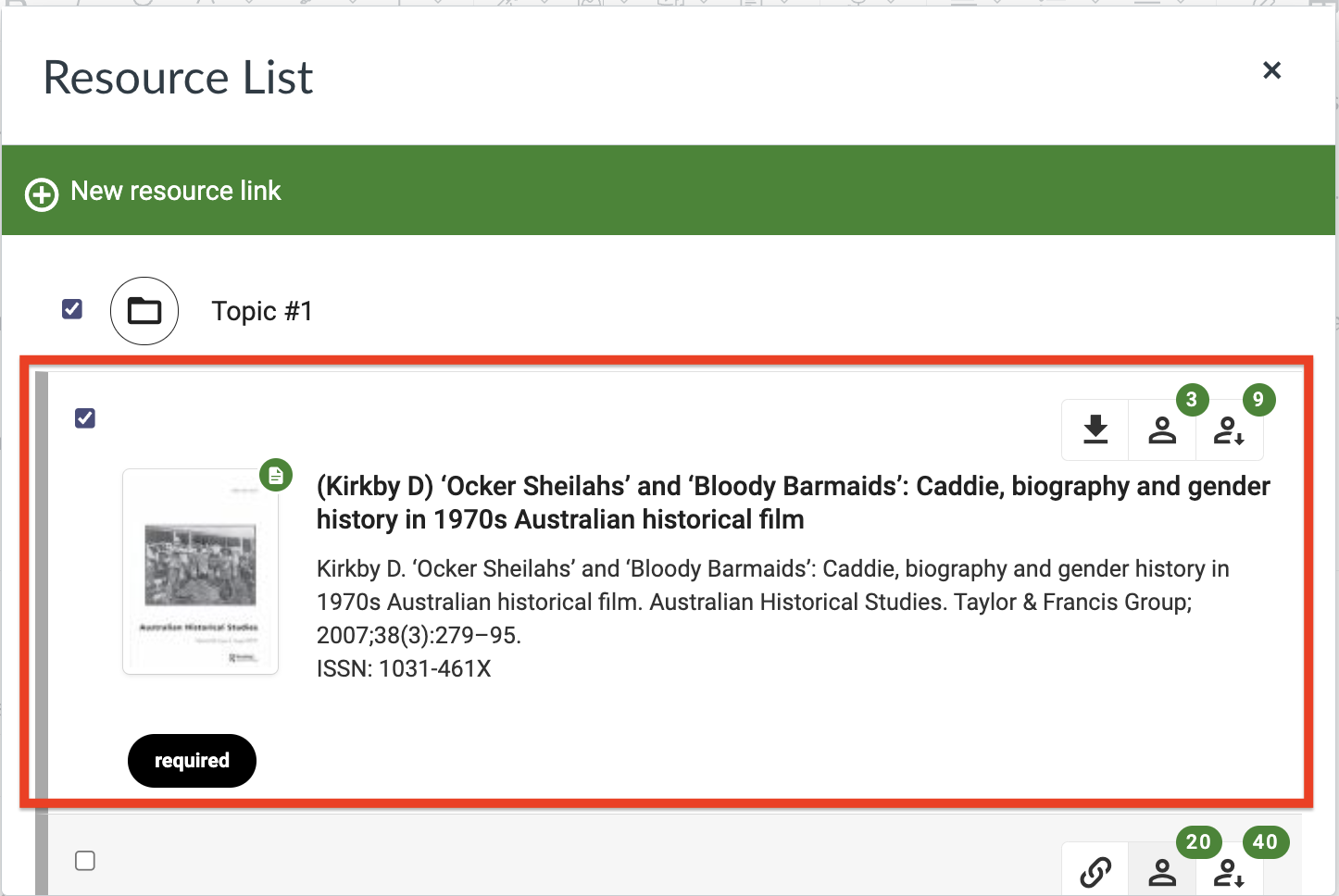
Task: Click the Kirkby citation description text
Action: [x=772, y=602]
